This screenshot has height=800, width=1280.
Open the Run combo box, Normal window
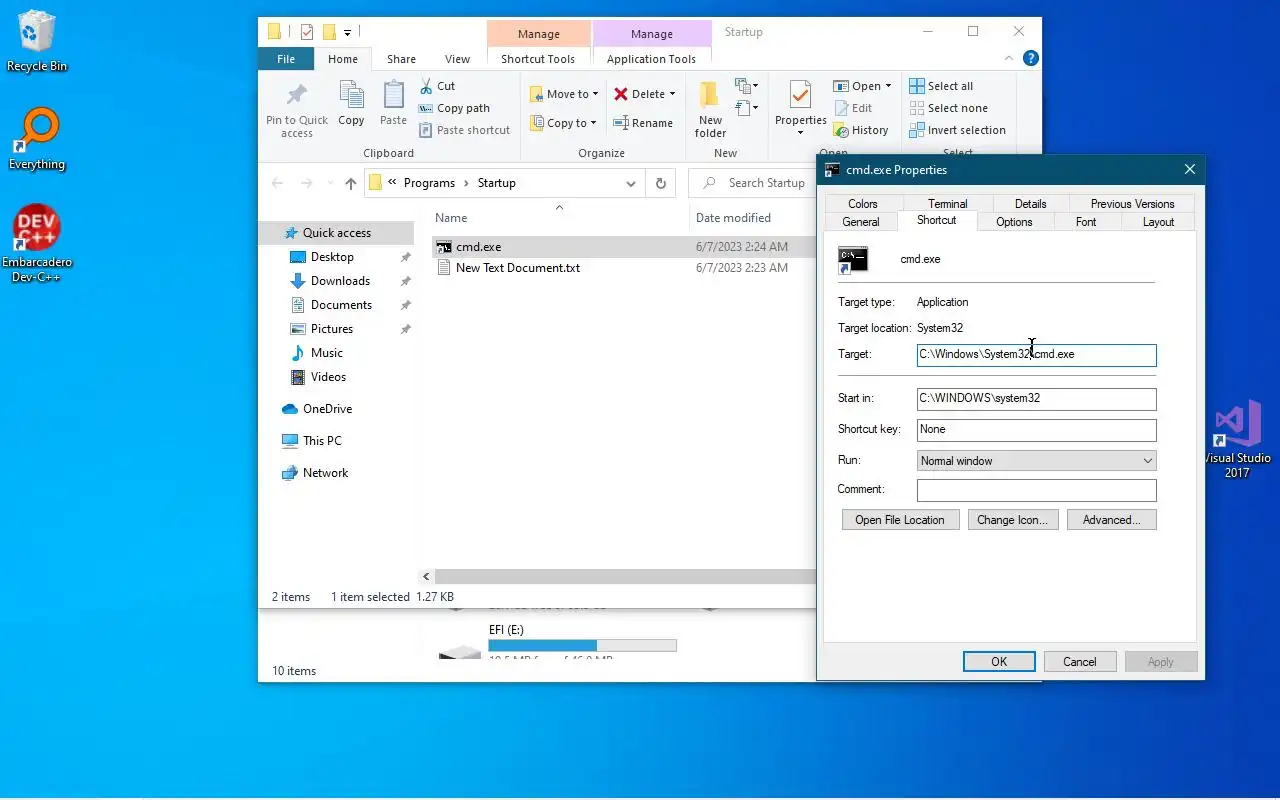point(1036,461)
